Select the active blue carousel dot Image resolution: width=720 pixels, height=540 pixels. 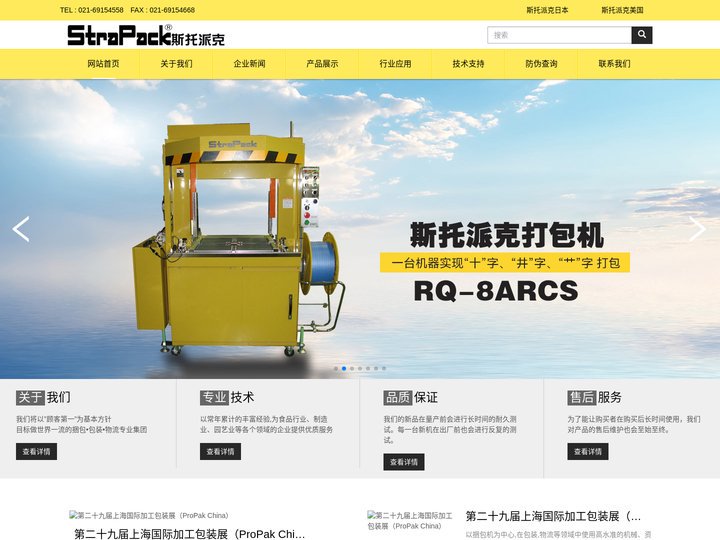(x=344, y=368)
